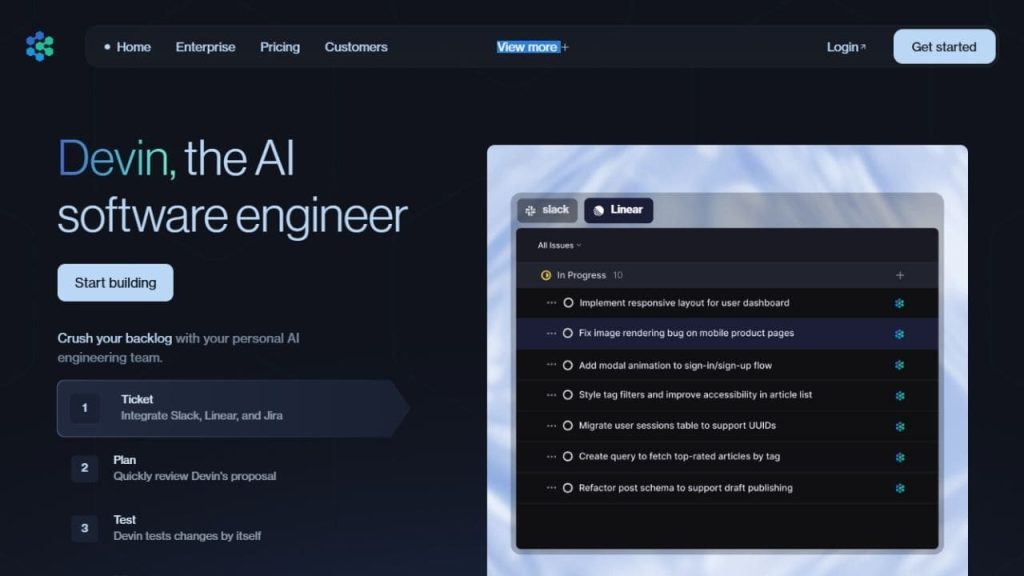Image resolution: width=1024 pixels, height=576 pixels.
Task: Click Devin icon on modal animation row
Action: 900,365
